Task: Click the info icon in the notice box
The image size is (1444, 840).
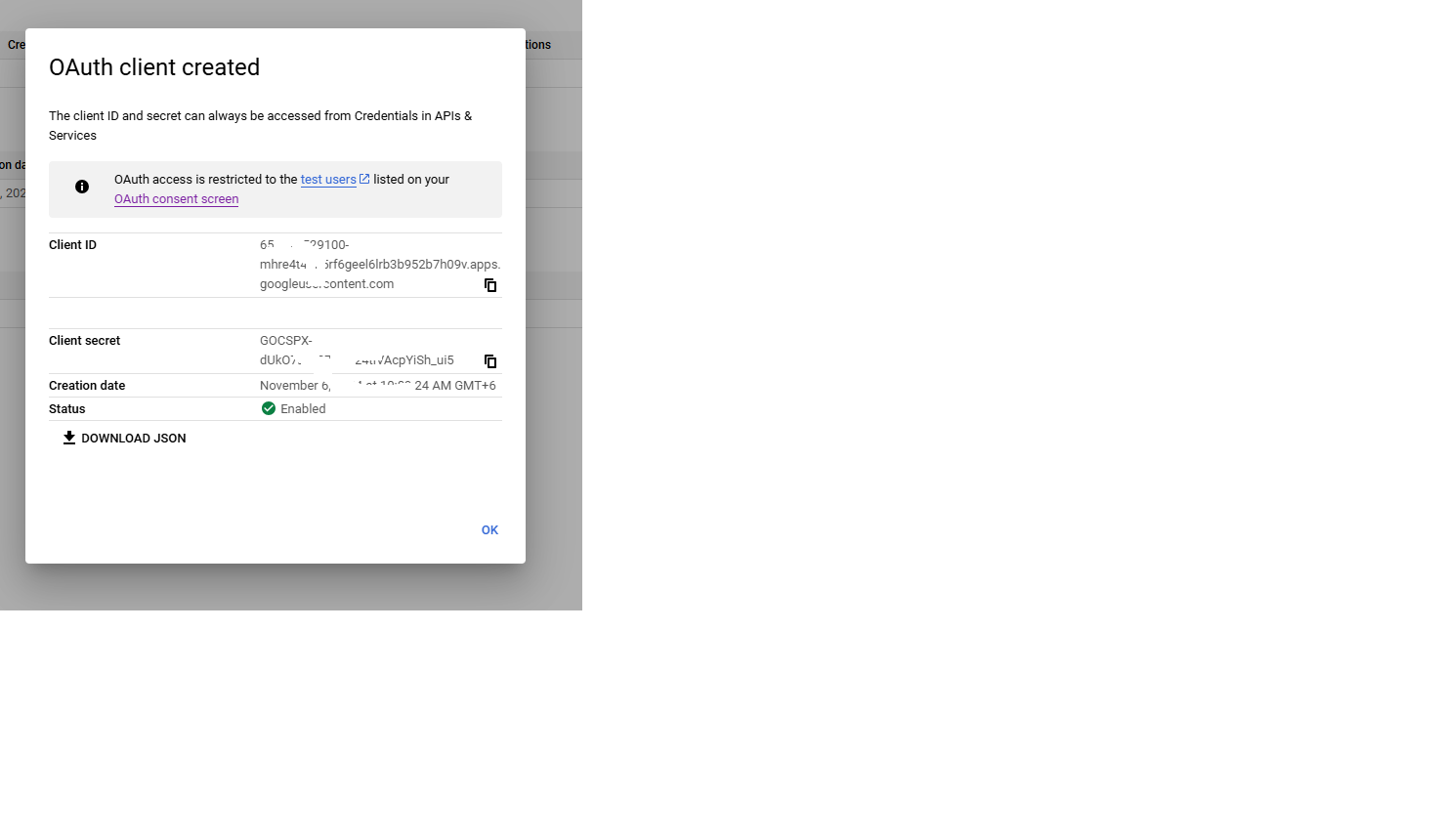Action: [82, 187]
